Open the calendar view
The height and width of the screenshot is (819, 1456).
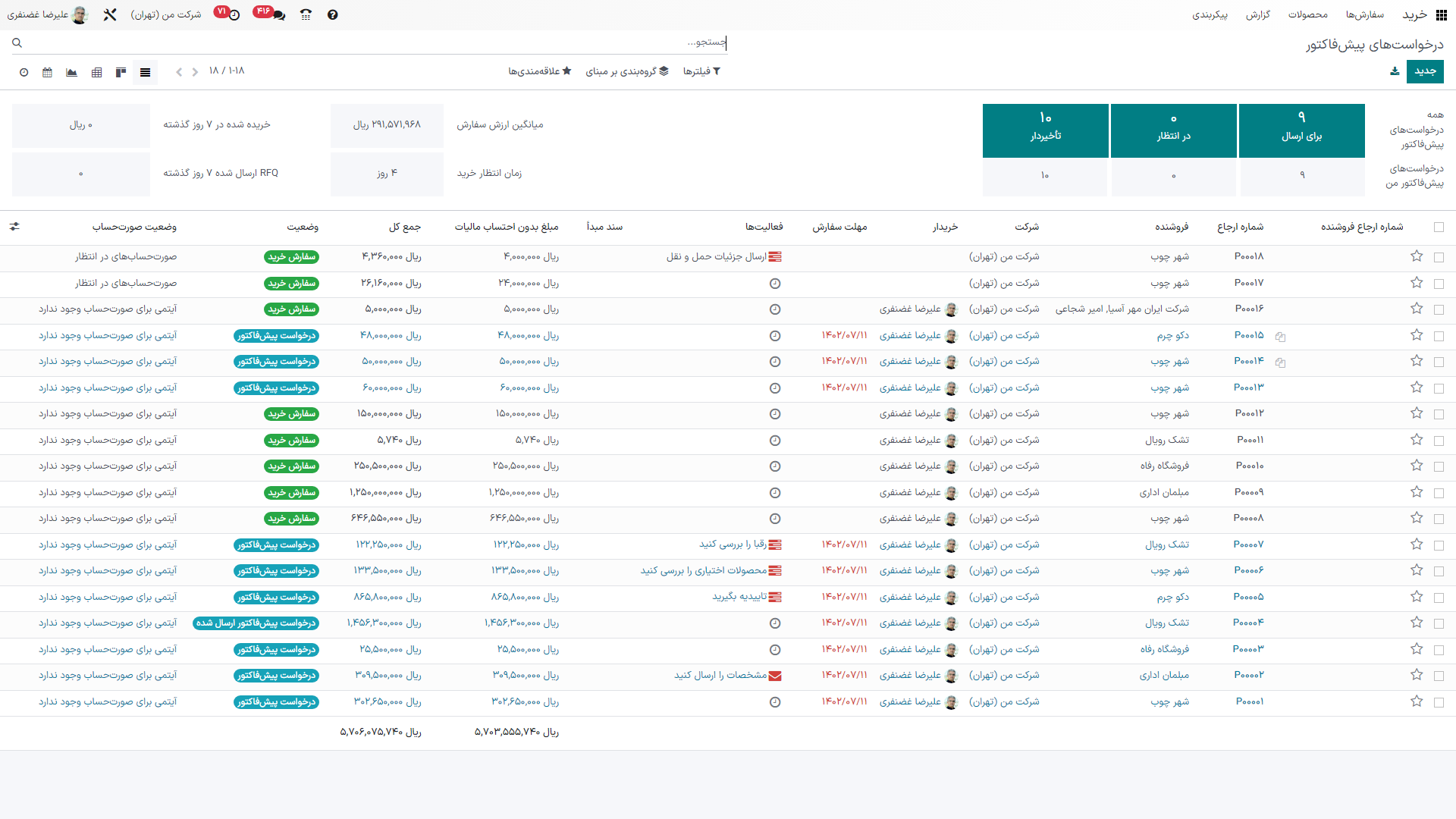pyautogui.click(x=47, y=72)
